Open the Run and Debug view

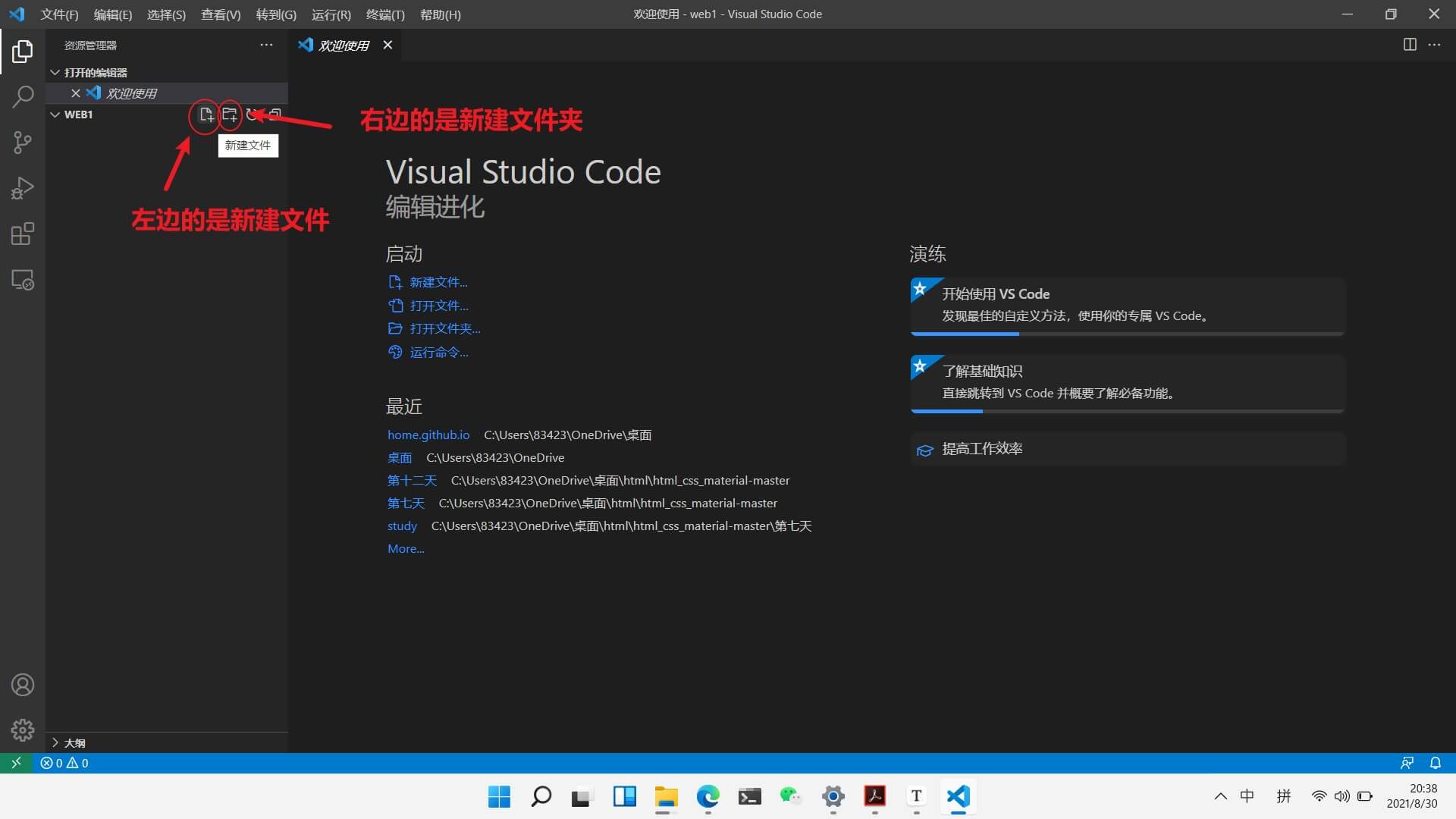tap(23, 188)
